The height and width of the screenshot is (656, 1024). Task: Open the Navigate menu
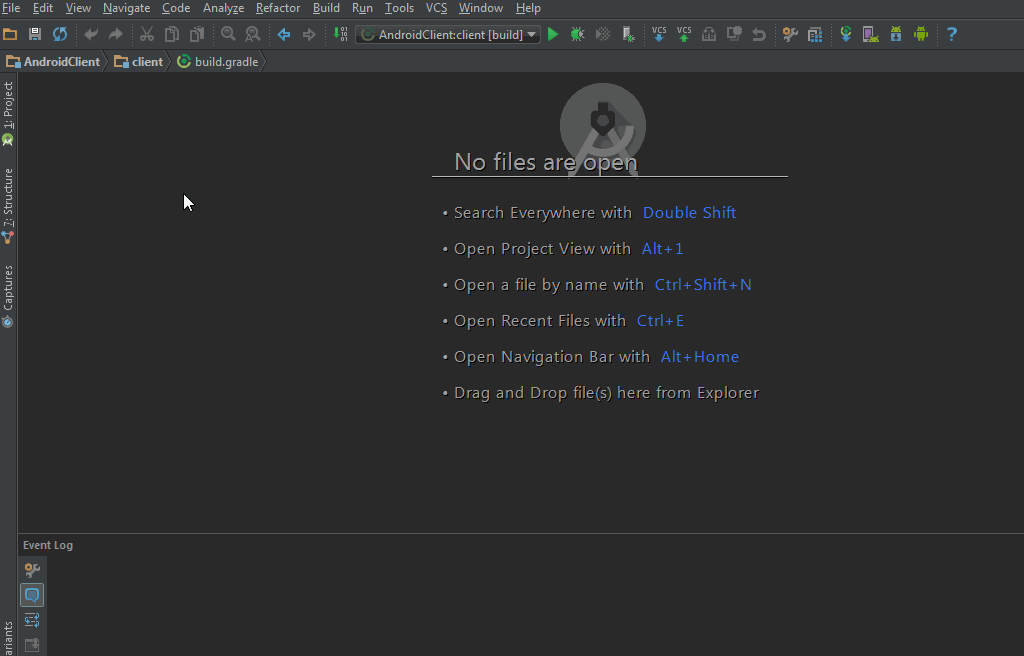pos(127,8)
